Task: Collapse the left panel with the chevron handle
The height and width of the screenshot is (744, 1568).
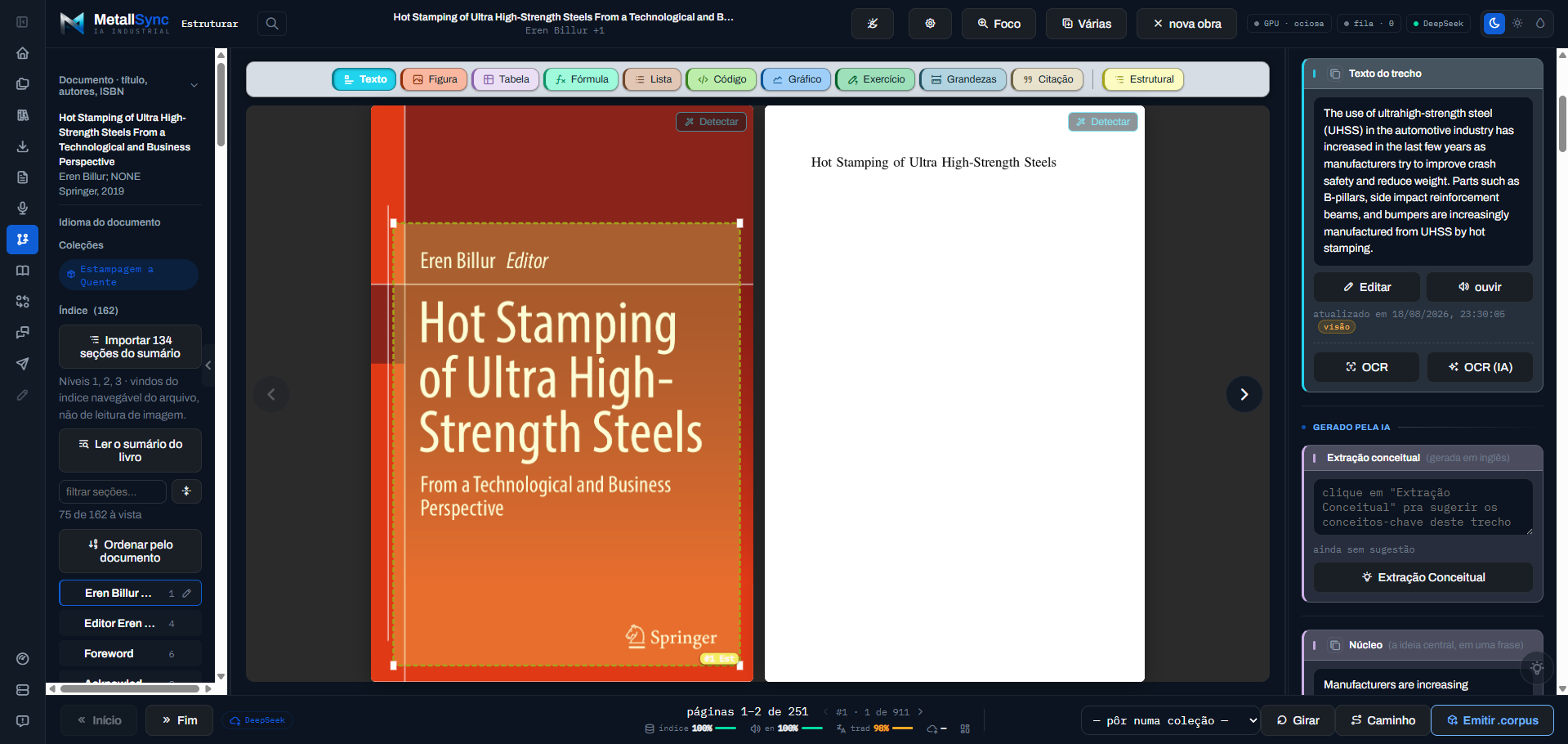Action: click(208, 365)
